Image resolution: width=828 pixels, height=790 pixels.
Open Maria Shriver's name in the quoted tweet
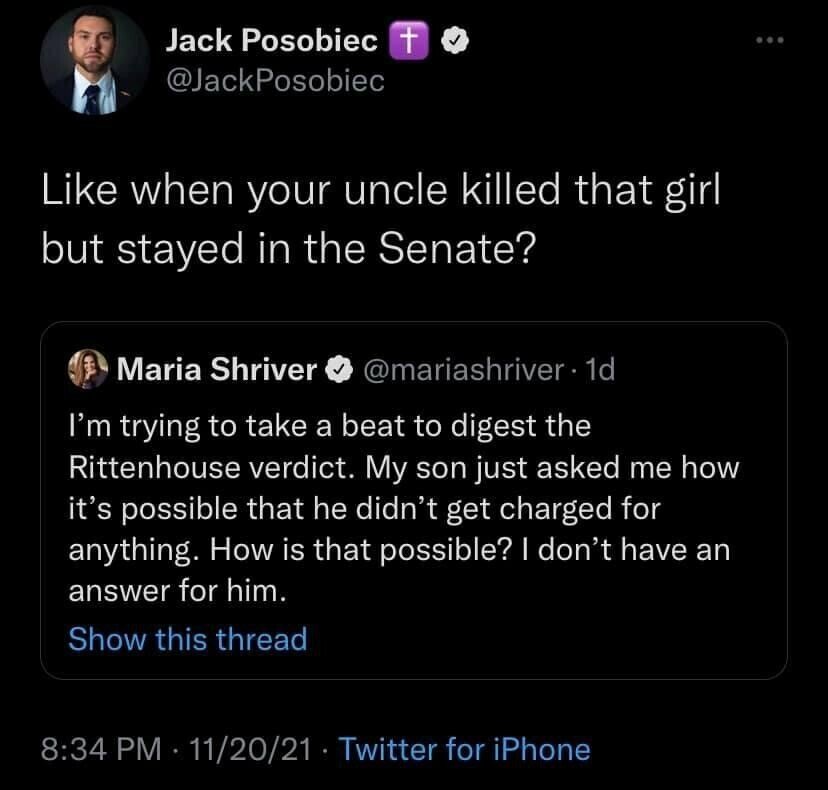pos(217,371)
